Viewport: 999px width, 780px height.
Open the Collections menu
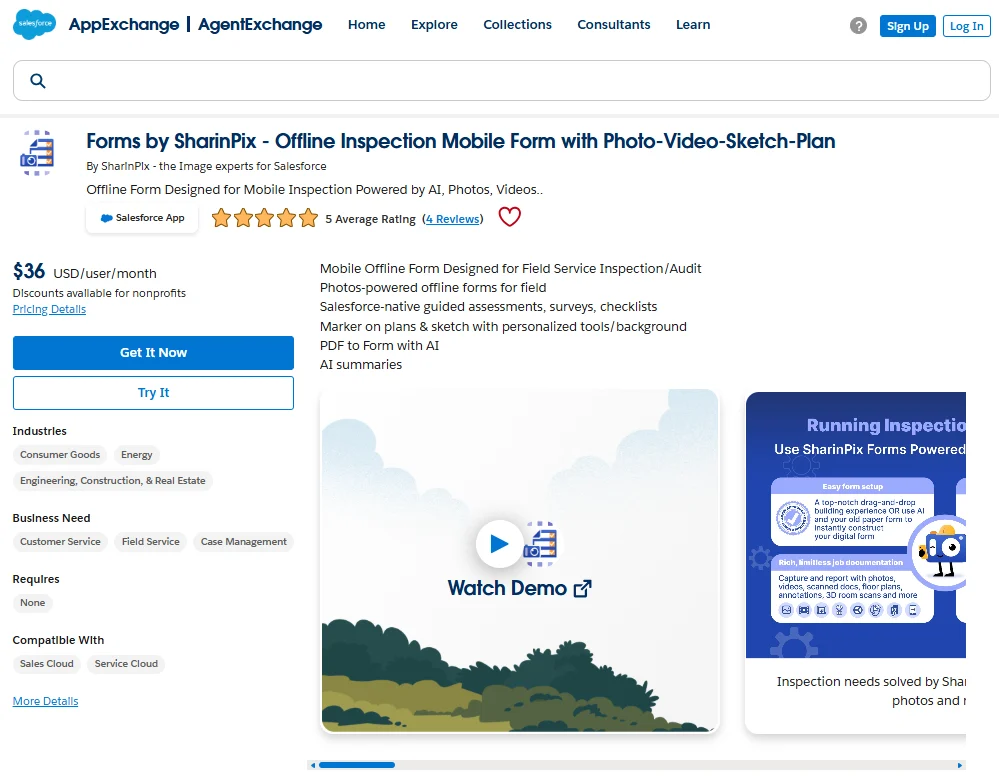[x=517, y=24]
